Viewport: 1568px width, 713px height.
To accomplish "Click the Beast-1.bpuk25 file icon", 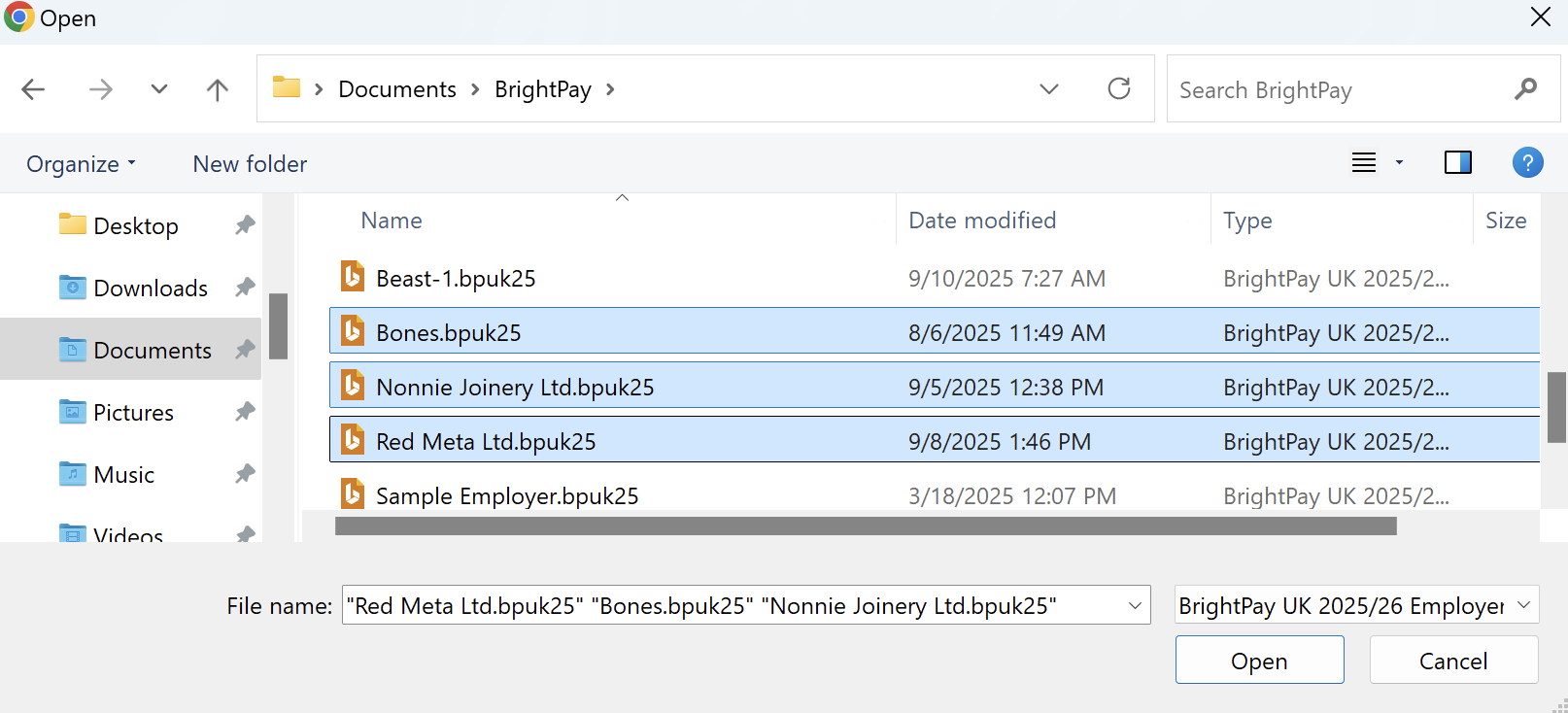I will pyautogui.click(x=353, y=278).
